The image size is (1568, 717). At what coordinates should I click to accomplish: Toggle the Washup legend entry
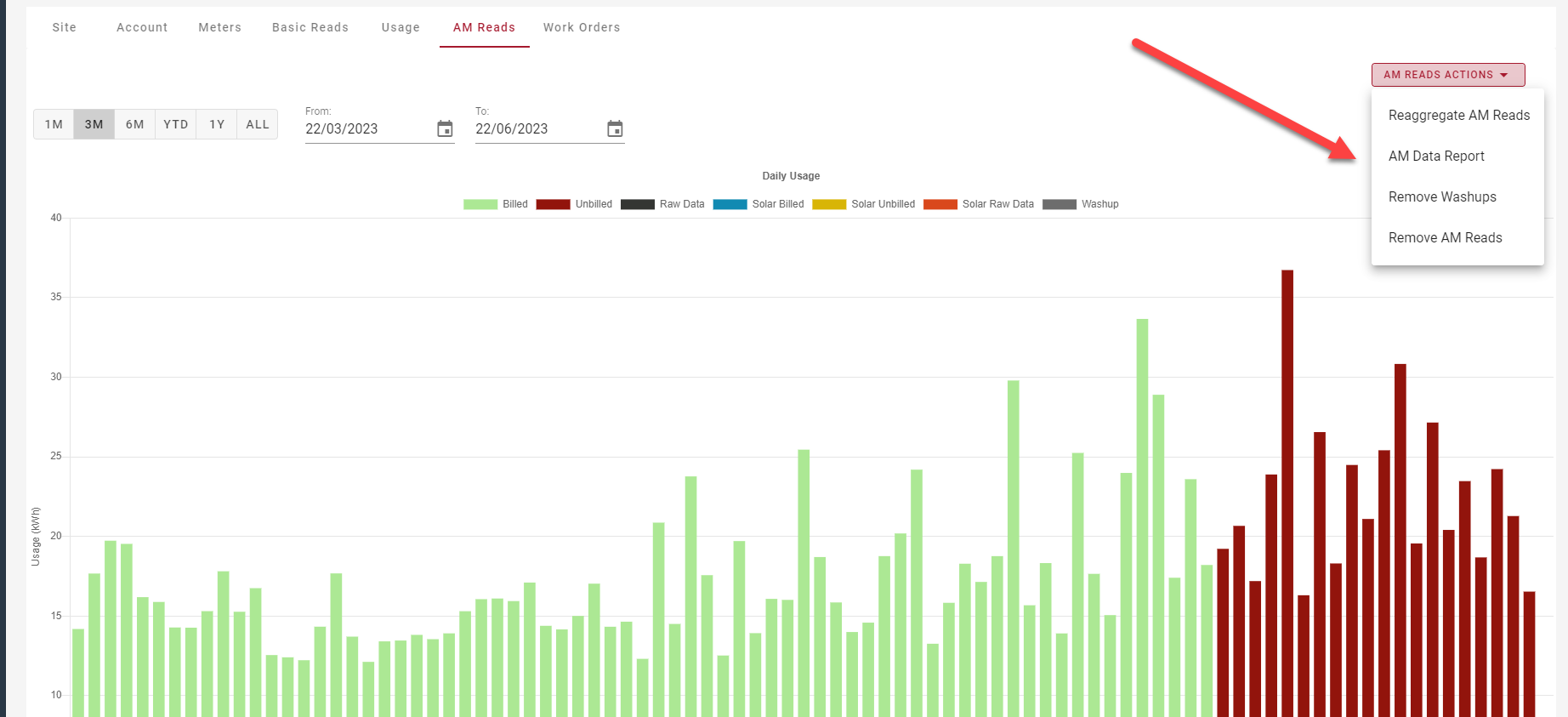pyautogui.click(x=1081, y=204)
